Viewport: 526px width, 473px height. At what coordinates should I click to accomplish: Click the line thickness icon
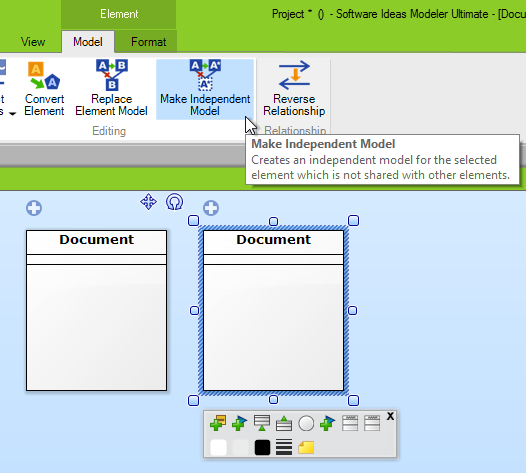[x=284, y=448]
